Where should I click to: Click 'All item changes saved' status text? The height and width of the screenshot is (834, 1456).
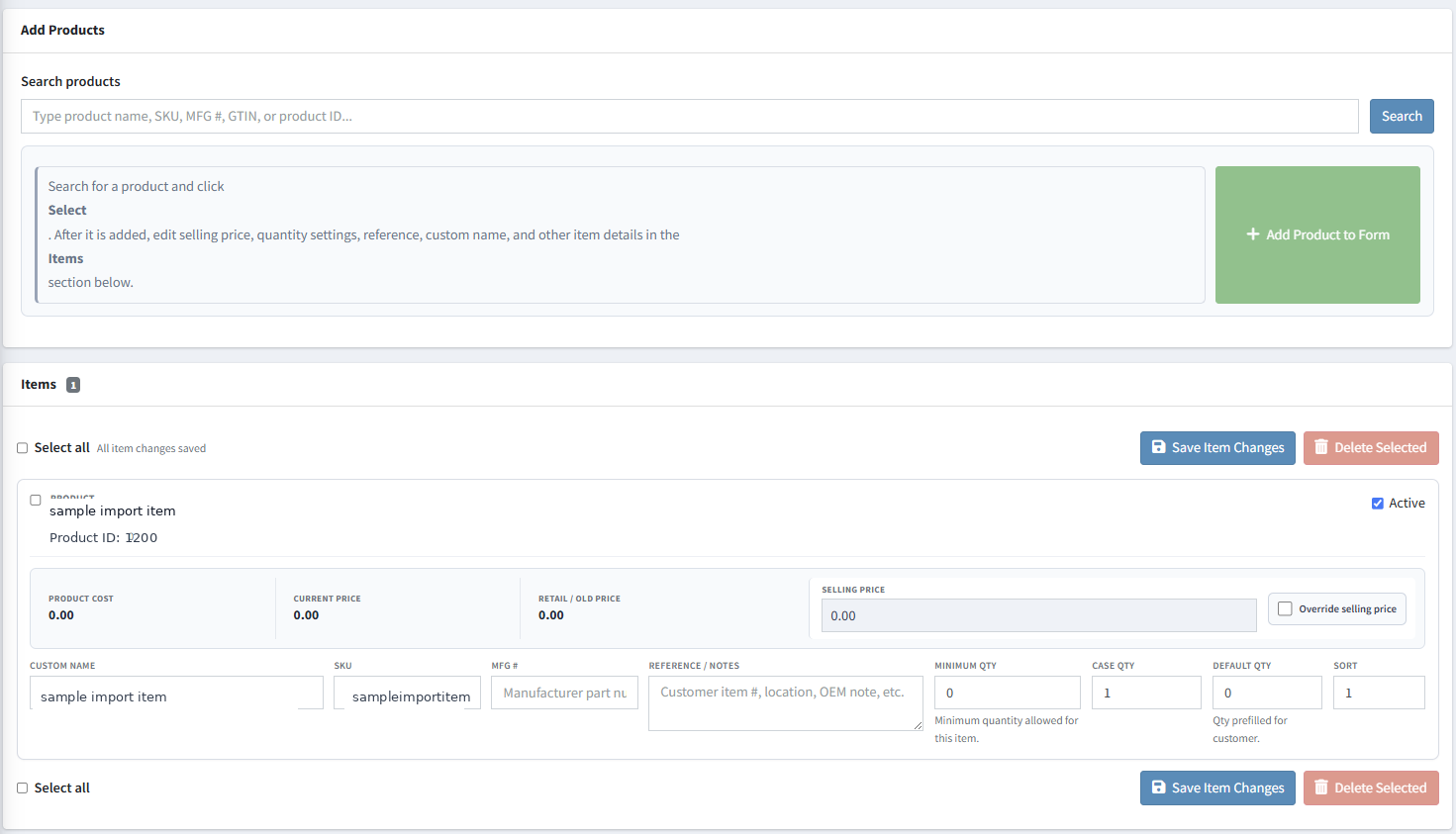pyautogui.click(x=151, y=448)
